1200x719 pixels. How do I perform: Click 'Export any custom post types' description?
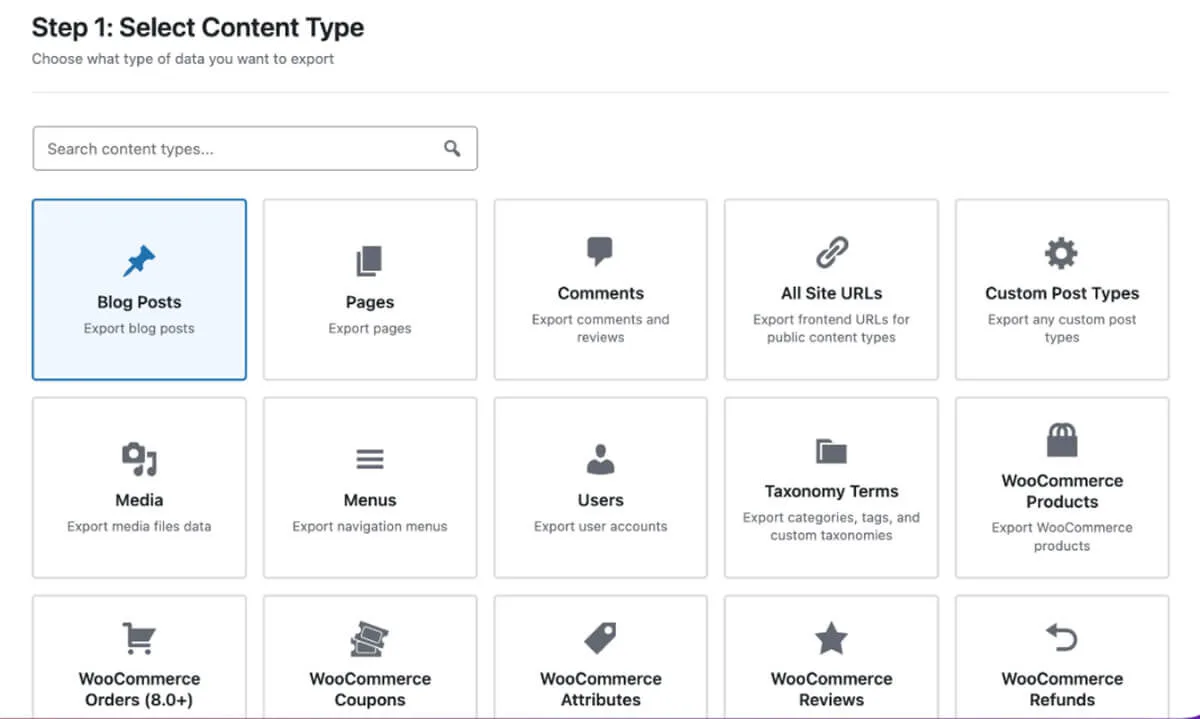(1062, 328)
